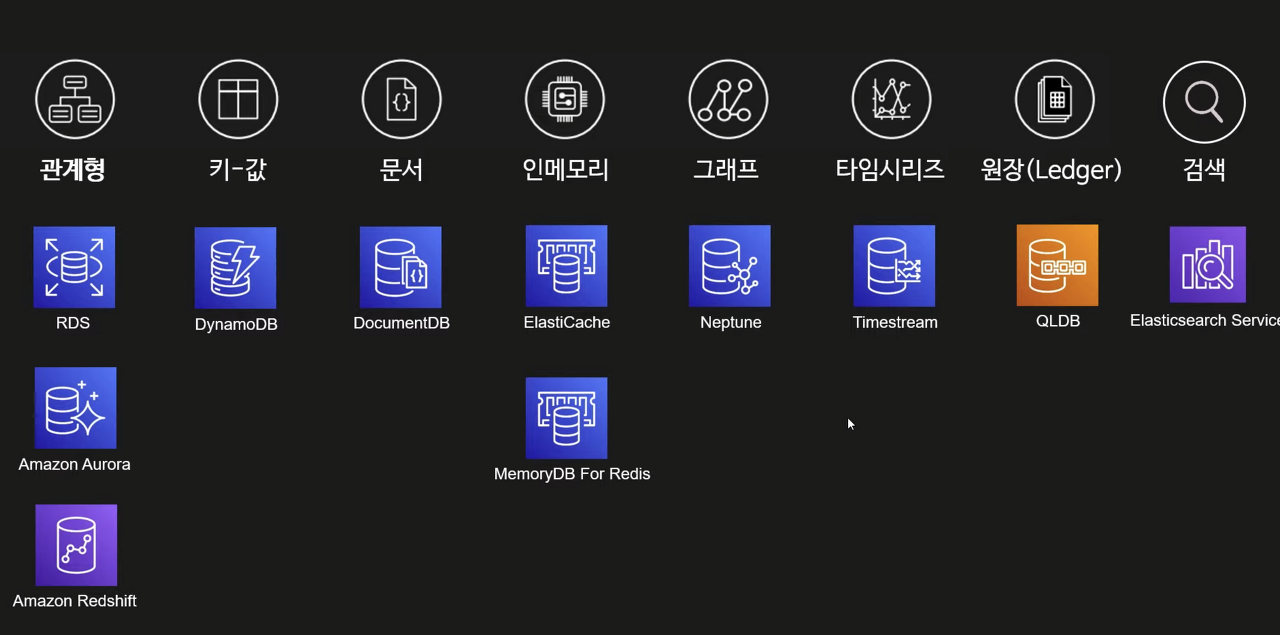
Task: Click the 키-값 heading text
Action: [x=238, y=170]
